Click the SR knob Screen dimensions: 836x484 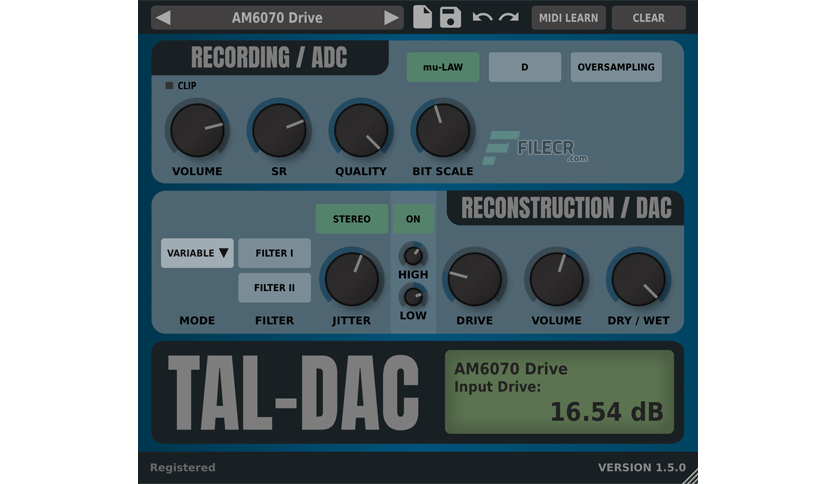pyautogui.click(x=279, y=131)
